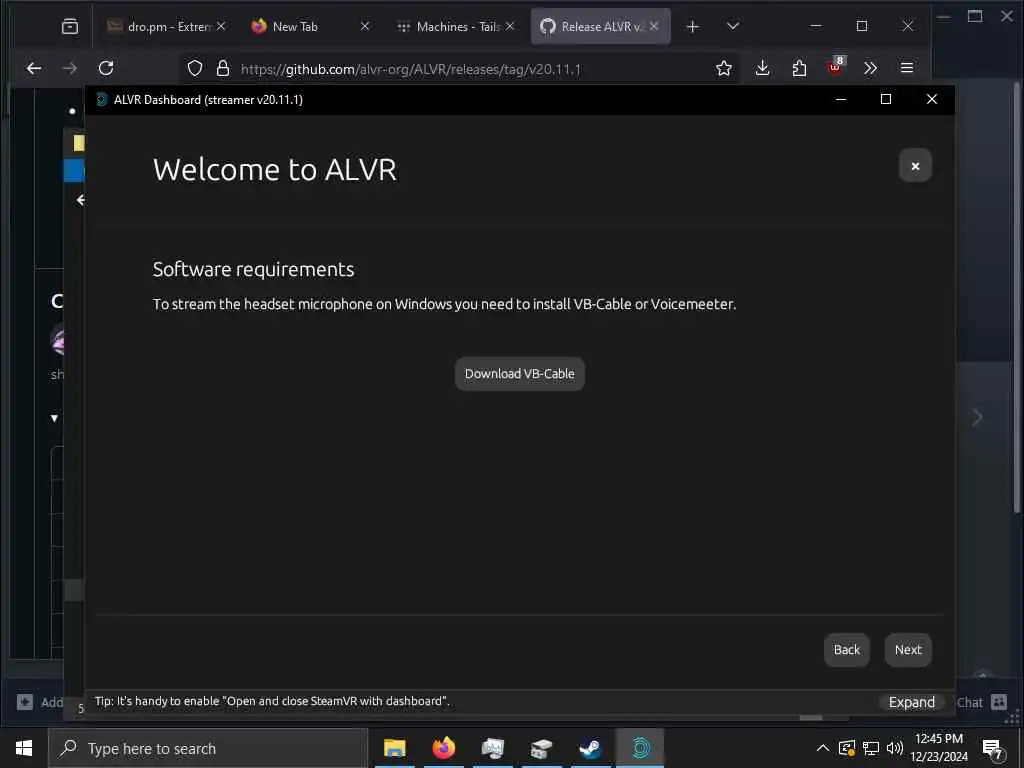The height and width of the screenshot is (768, 1024).
Task: Open the Windows notification center
Action: pos(992,748)
